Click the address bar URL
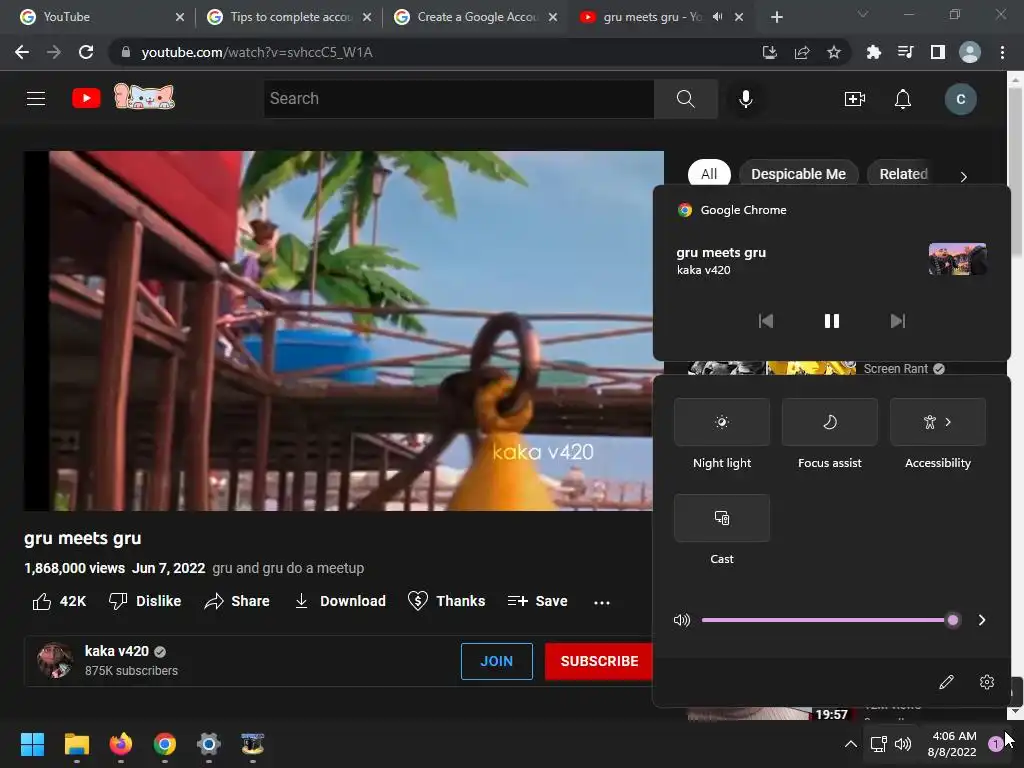Screen dimensions: 1024x768 257,52
